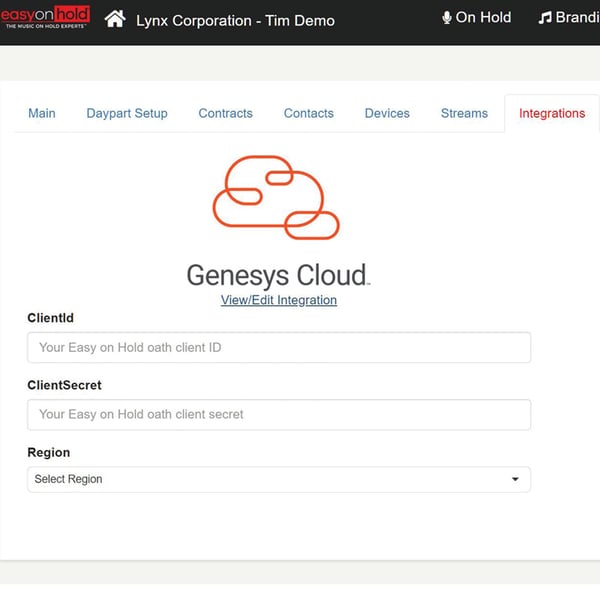Go to the Streams tab
Screen dimensions: 600x600
(464, 113)
